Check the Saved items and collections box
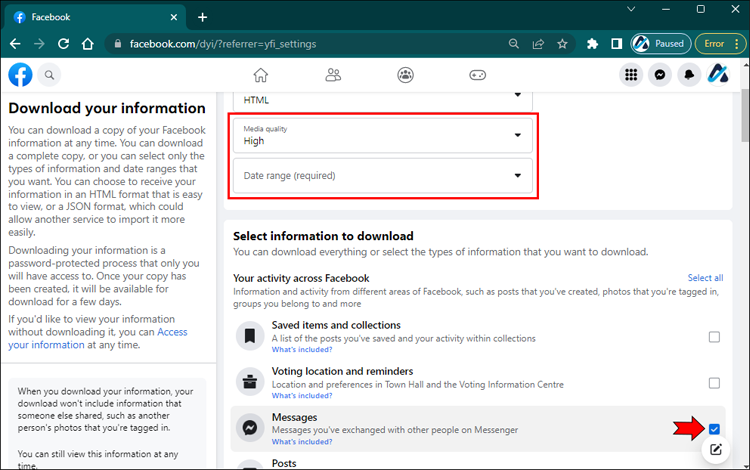750x470 pixels. pos(714,337)
